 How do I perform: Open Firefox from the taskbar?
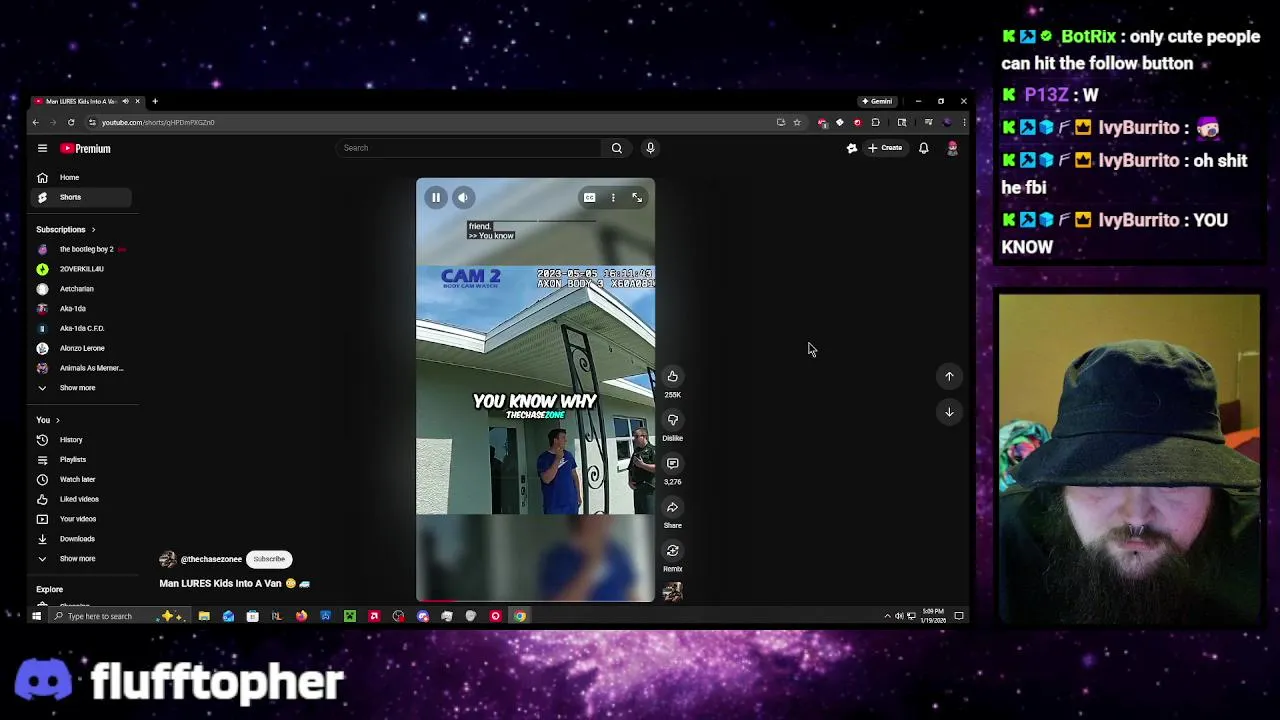coord(301,616)
